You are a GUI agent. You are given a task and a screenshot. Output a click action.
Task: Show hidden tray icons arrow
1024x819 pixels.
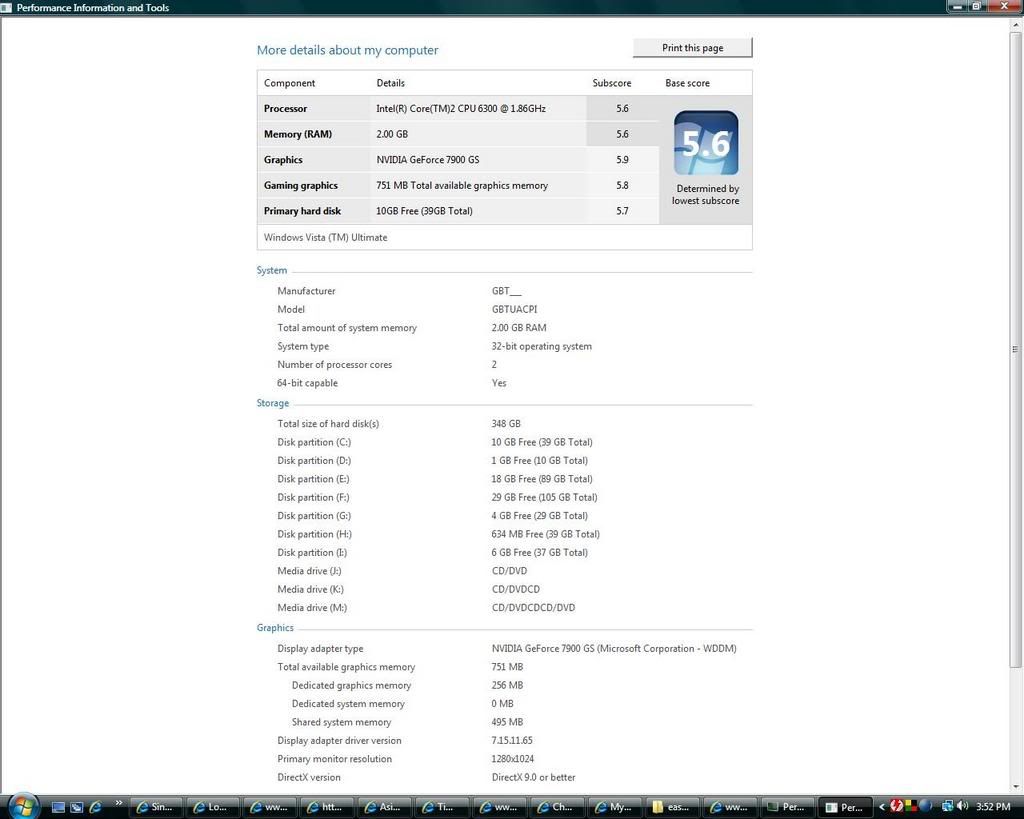click(882, 807)
